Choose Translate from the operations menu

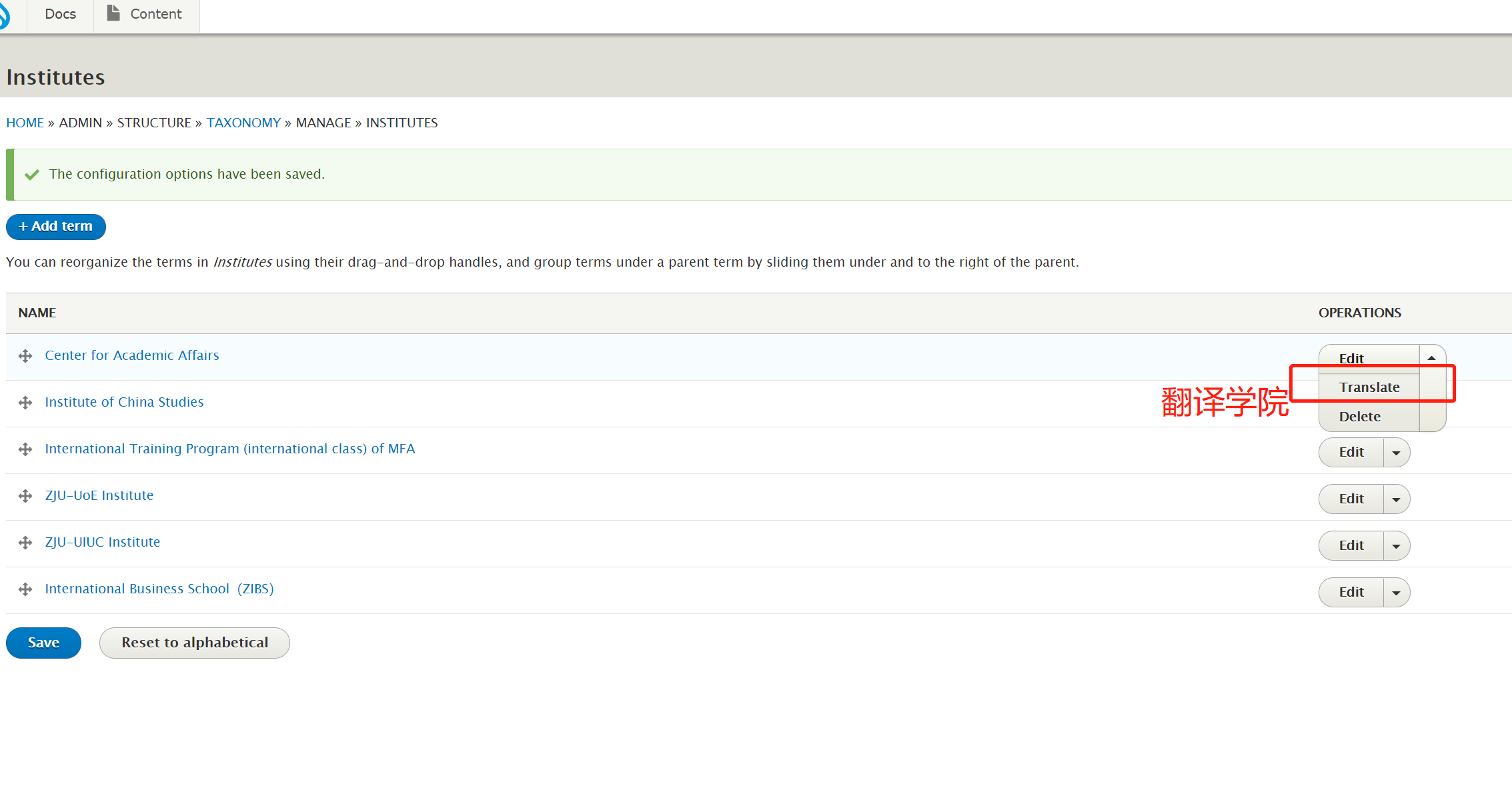point(1369,387)
